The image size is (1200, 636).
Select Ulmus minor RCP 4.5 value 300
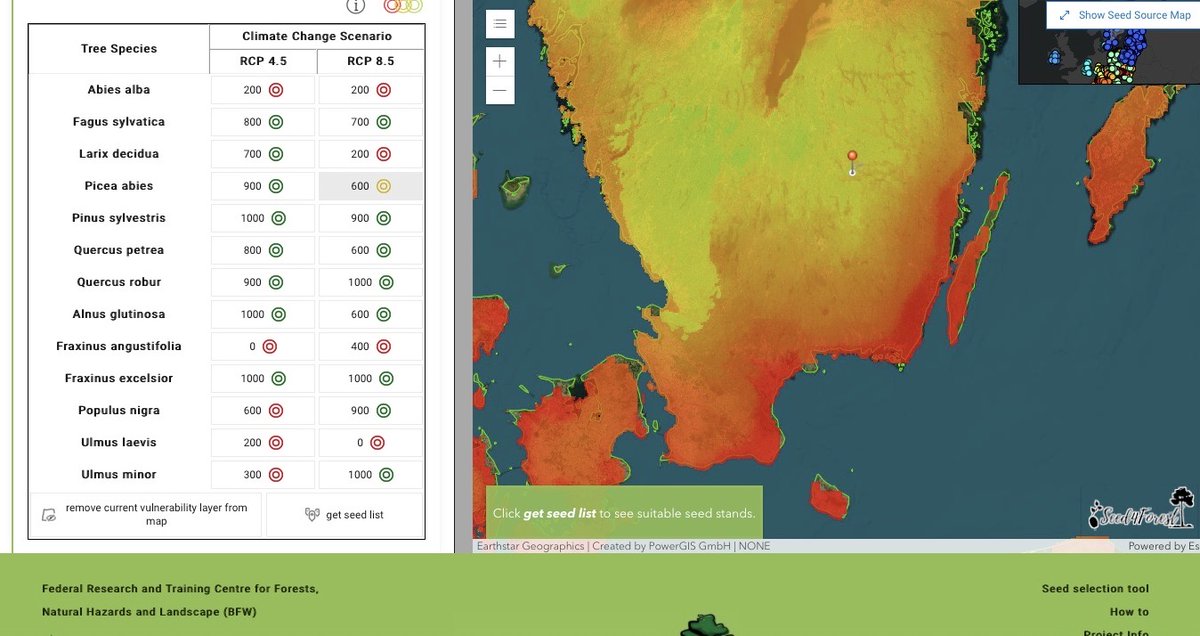(x=263, y=474)
